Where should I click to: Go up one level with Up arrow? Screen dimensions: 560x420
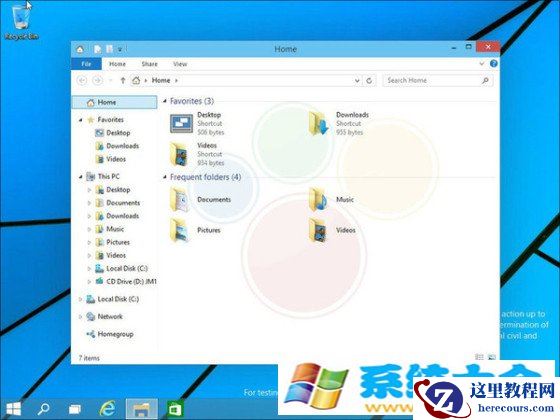click(x=122, y=80)
